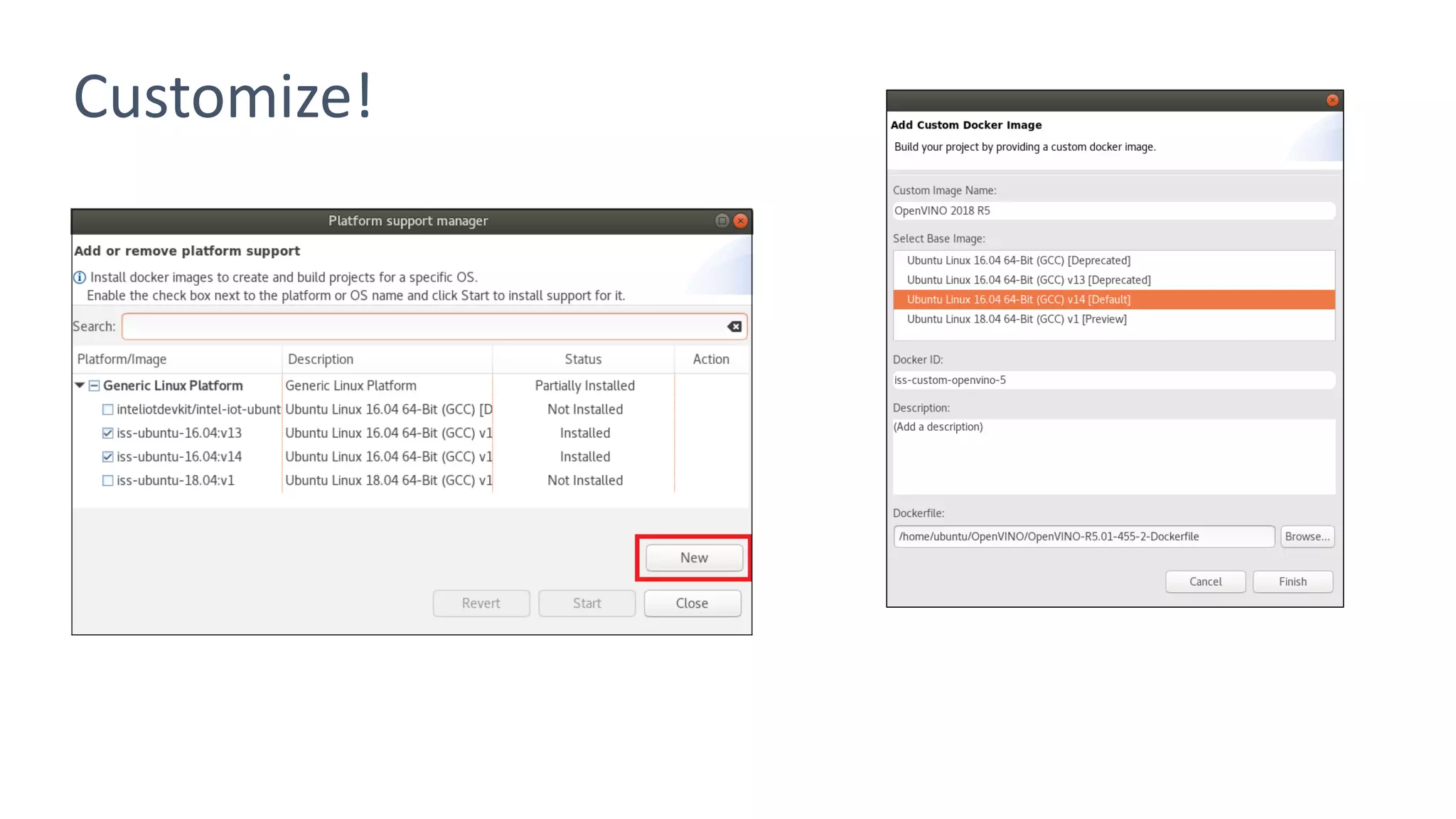This screenshot has height=819, width=1456.
Task: Click the Status column header
Action: pos(583,359)
